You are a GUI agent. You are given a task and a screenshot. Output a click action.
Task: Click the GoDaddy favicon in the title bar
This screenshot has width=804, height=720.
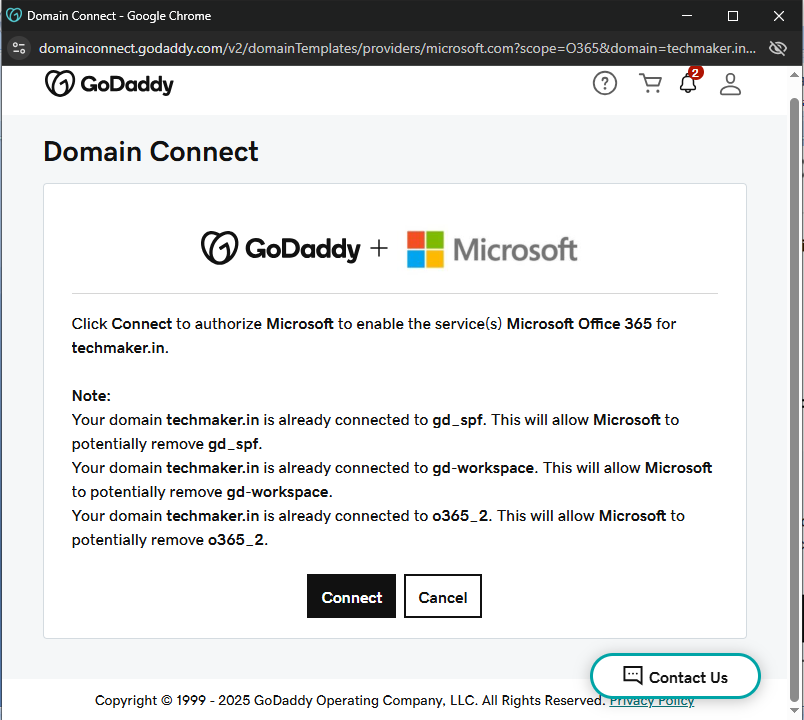coord(14,16)
